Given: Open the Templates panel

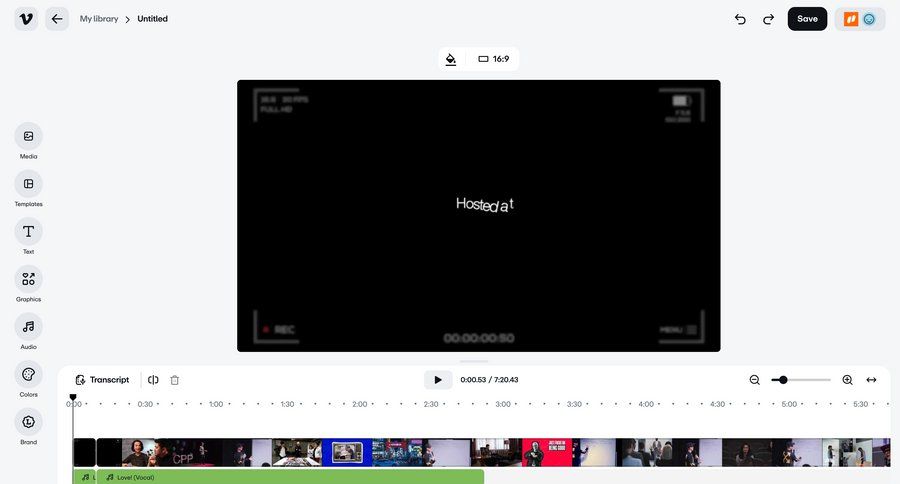Looking at the screenshot, I should click(x=28, y=184).
